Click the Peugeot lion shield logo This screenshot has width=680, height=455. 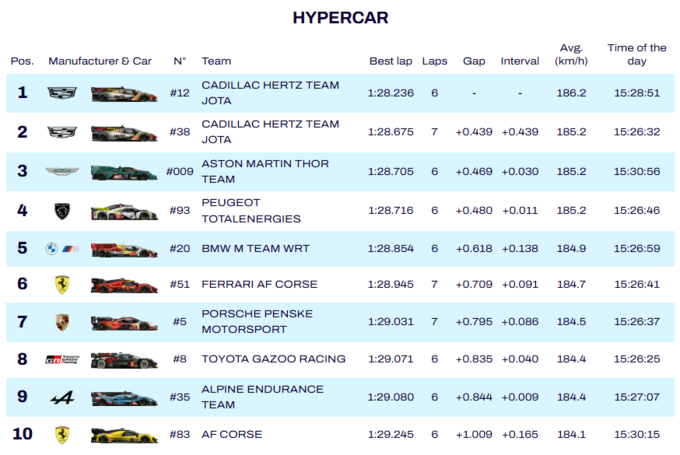62,211
